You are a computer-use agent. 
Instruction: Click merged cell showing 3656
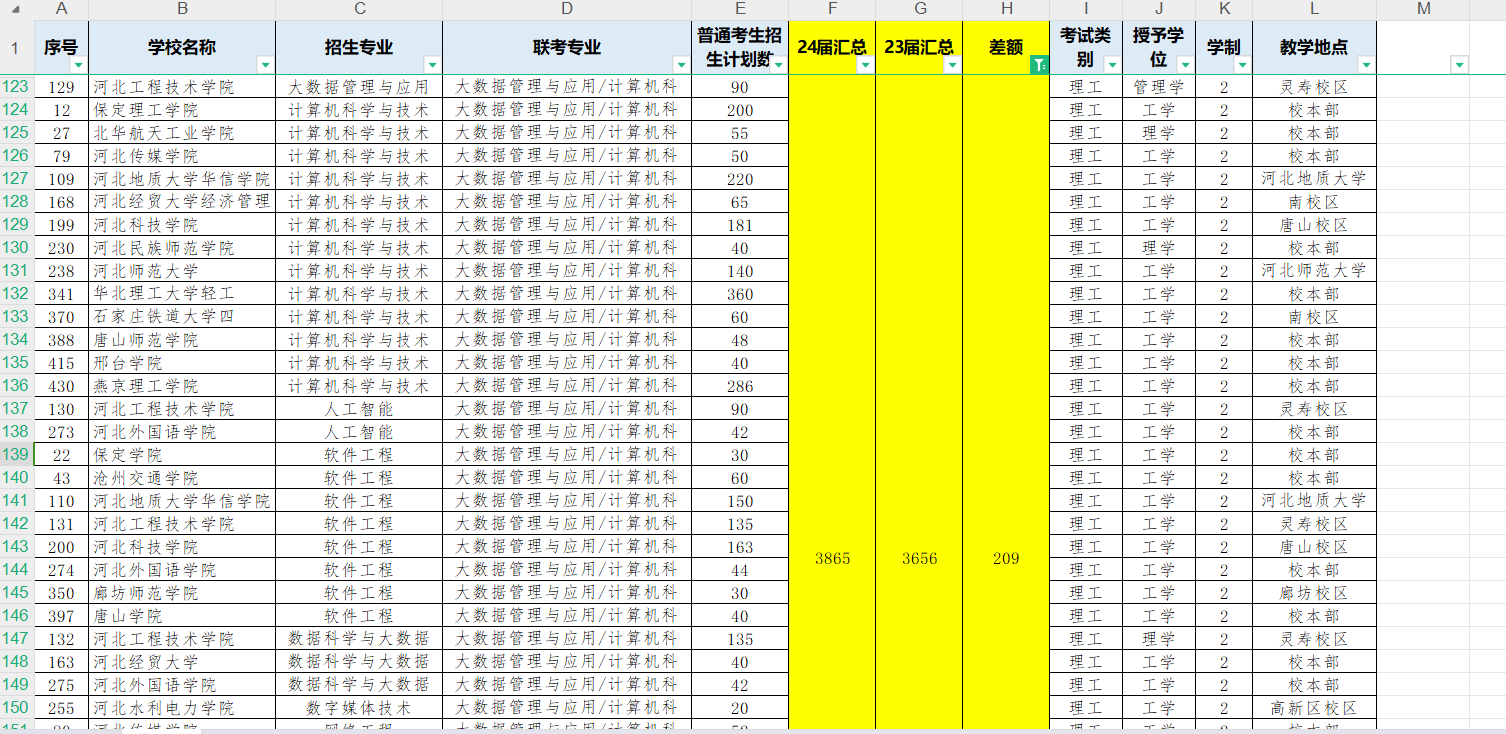click(x=919, y=558)
